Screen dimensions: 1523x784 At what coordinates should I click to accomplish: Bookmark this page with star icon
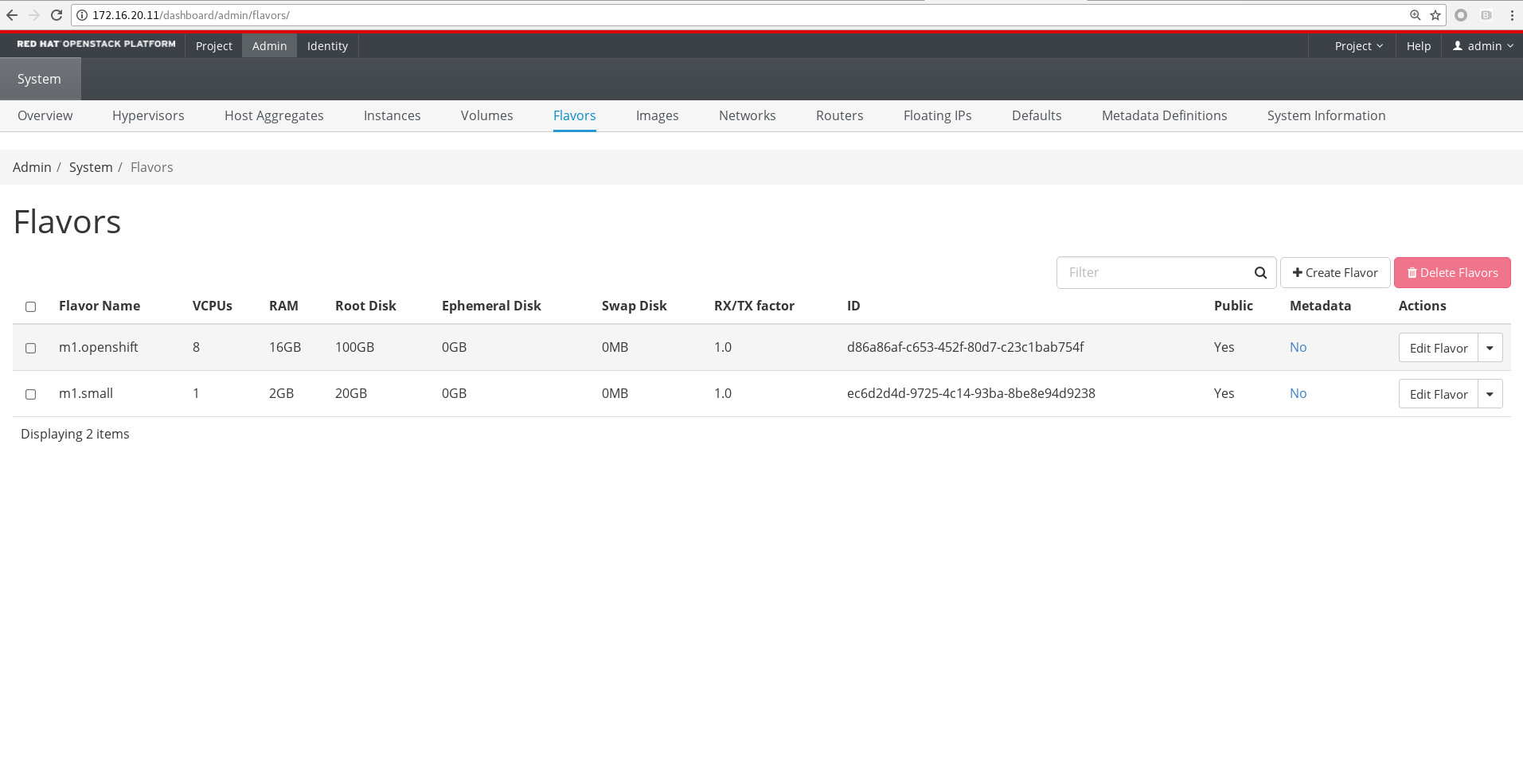click(1435, 15)
